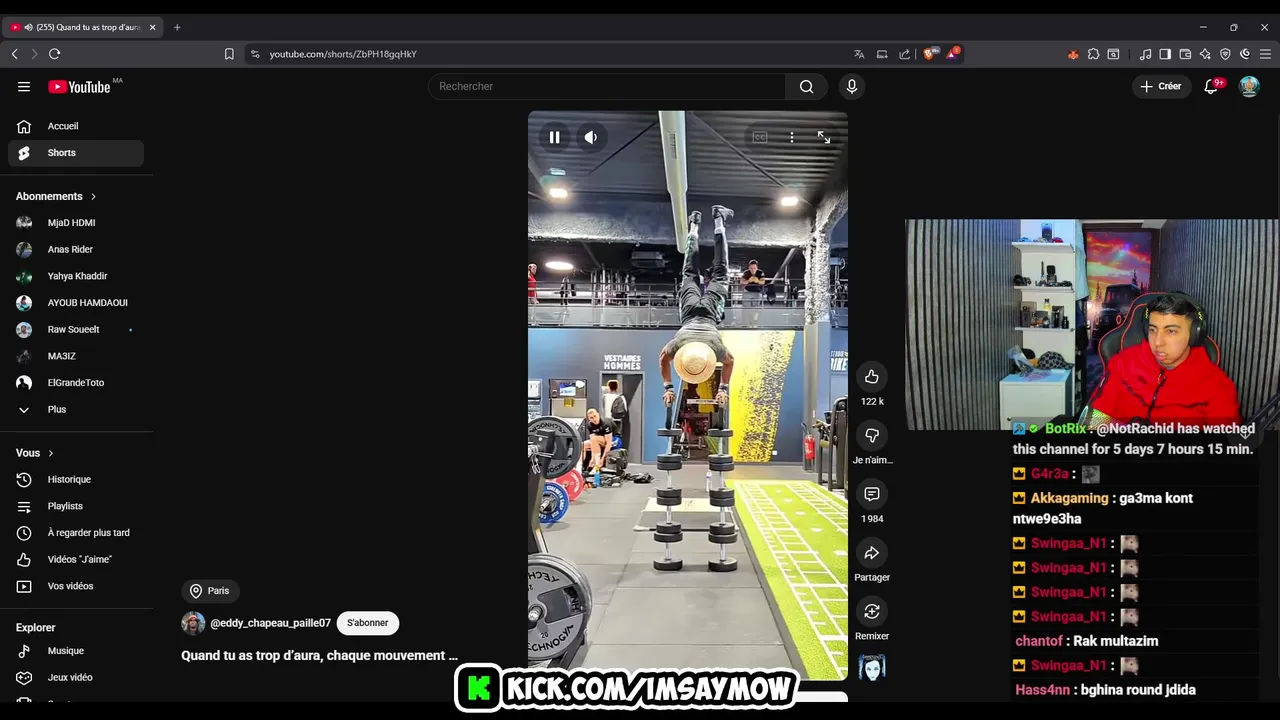
Task: Dislike the Short
Action: tap(872, 436)
